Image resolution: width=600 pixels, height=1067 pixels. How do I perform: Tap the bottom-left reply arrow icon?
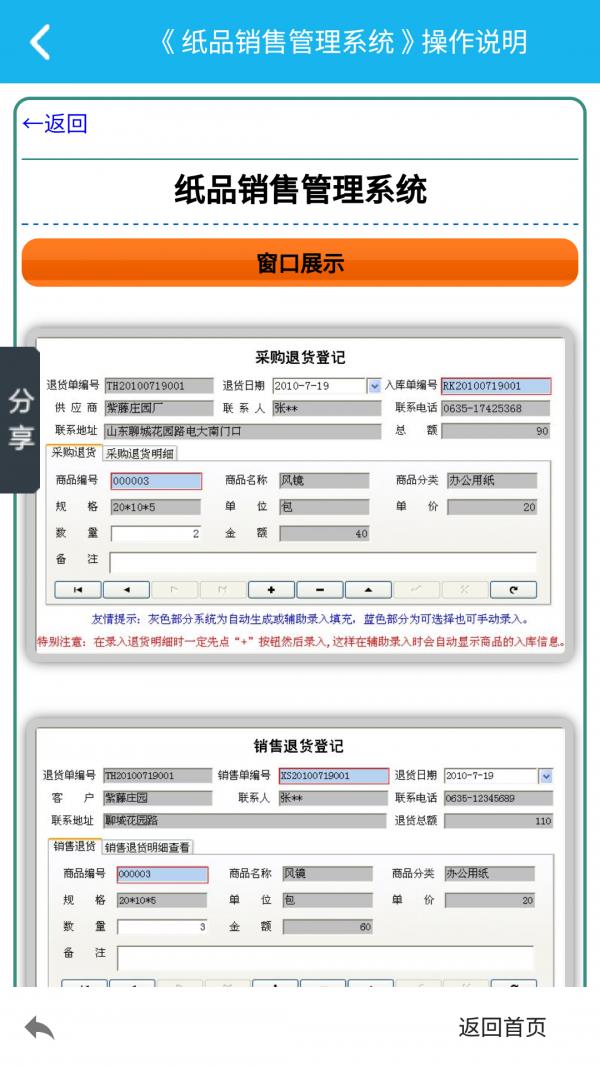pos(39,1028)
